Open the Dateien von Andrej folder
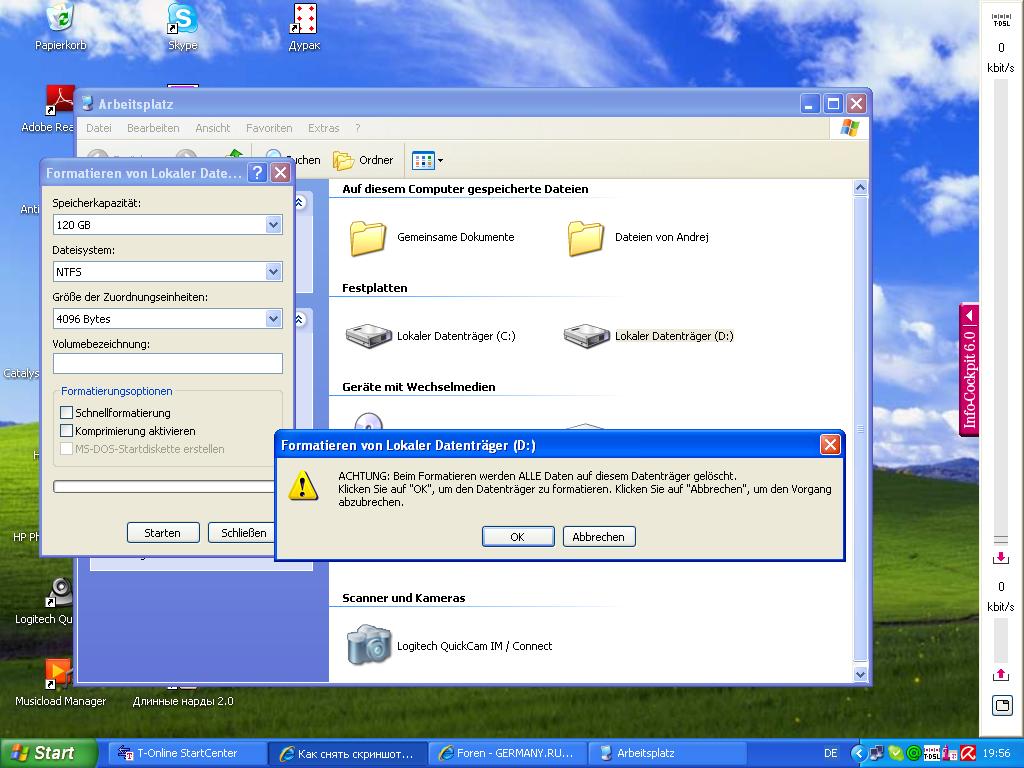This screenshot has height=768, width=1024. click(586, 238)
